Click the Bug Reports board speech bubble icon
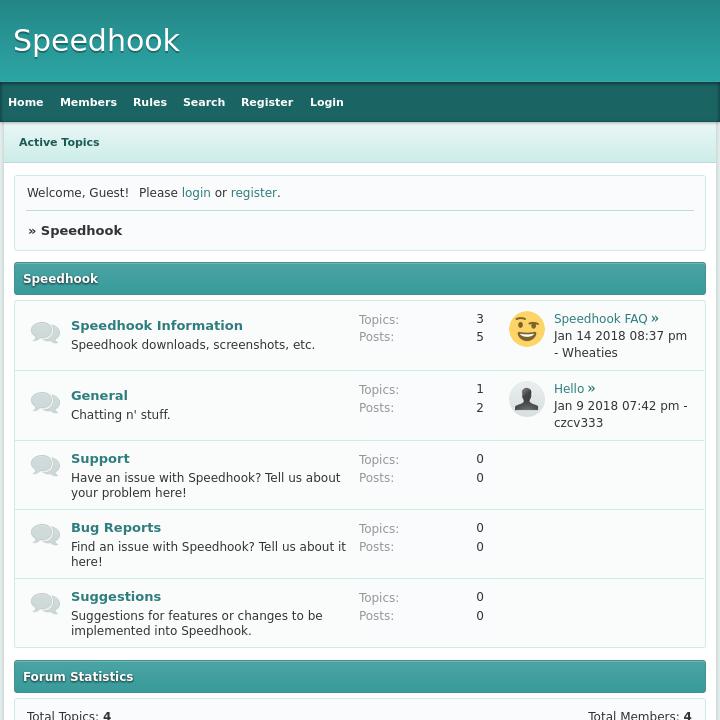Viewport: 720px width, 720px height. [45, 535]
